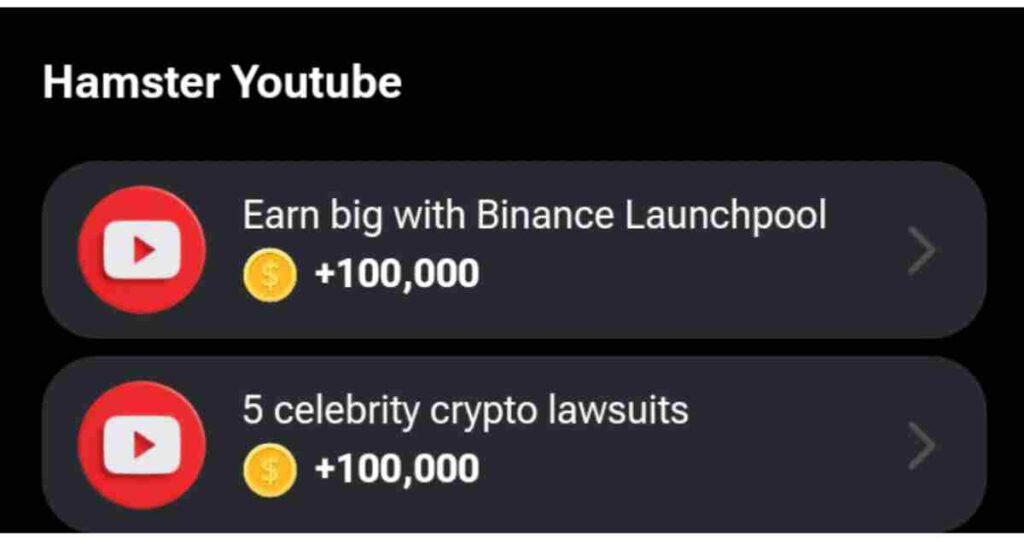Tap the red play triangle in the crypto lawsuits icon
Screen dimensions: 1024x538
pos(143,445)
